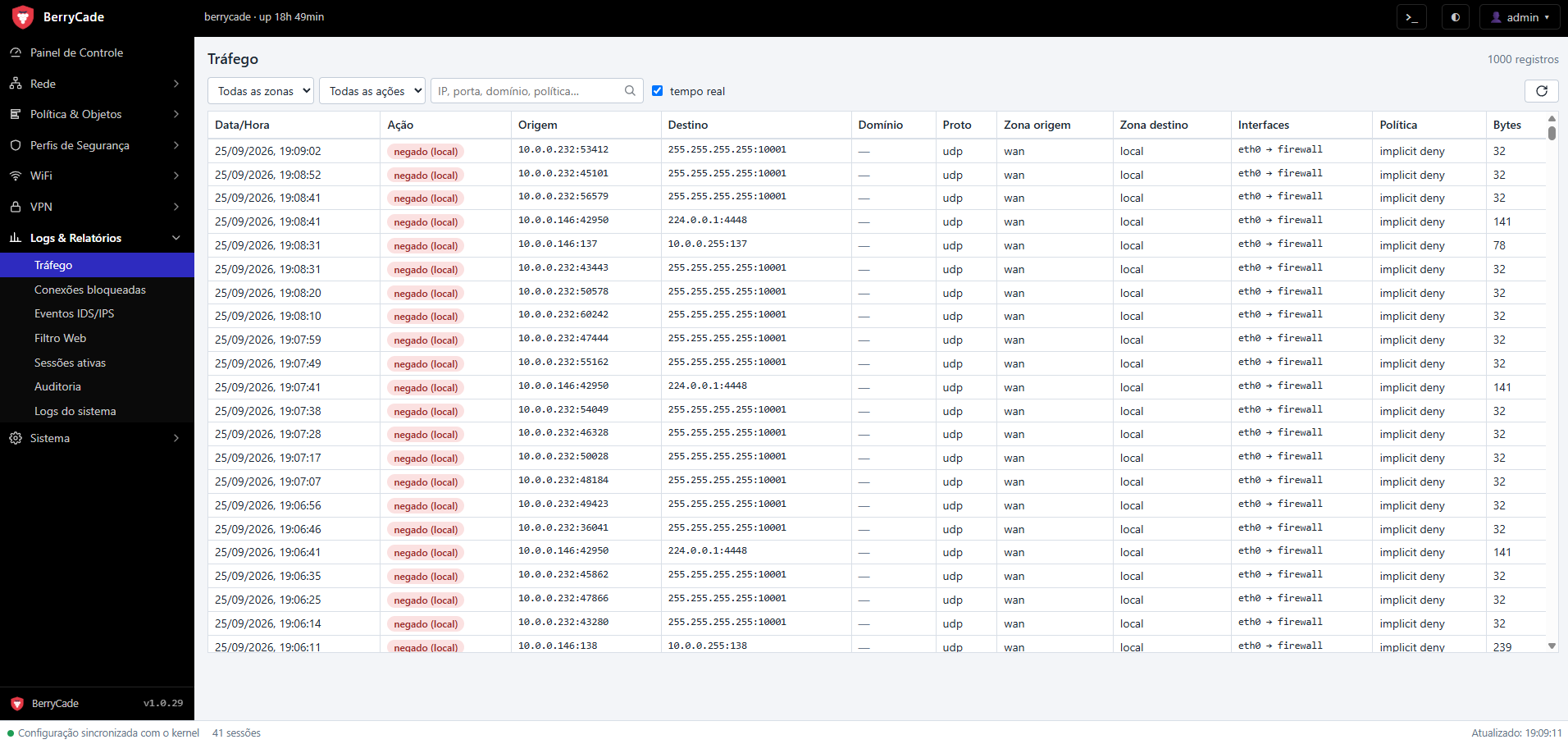Click the Logs & Relatórios chart icon
The height and width of the screenshot is (744, 1568).
(16, 238)
